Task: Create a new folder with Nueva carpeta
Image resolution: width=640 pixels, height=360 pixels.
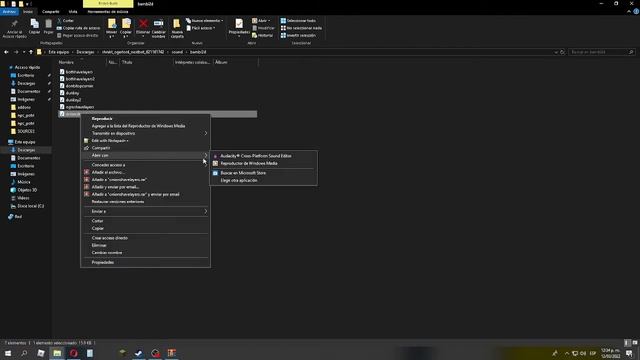Action: point(177,28)
